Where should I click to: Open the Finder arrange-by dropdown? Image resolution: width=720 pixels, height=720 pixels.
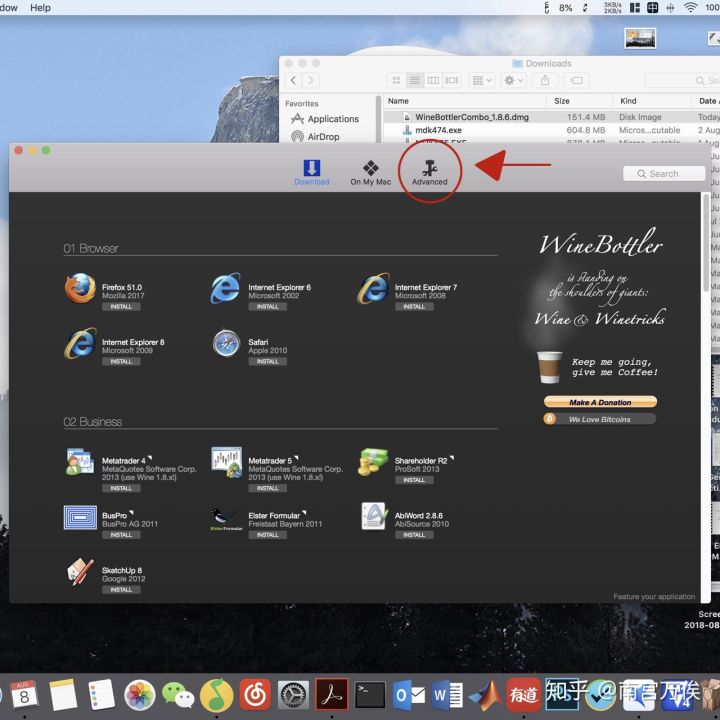point(482,81)
